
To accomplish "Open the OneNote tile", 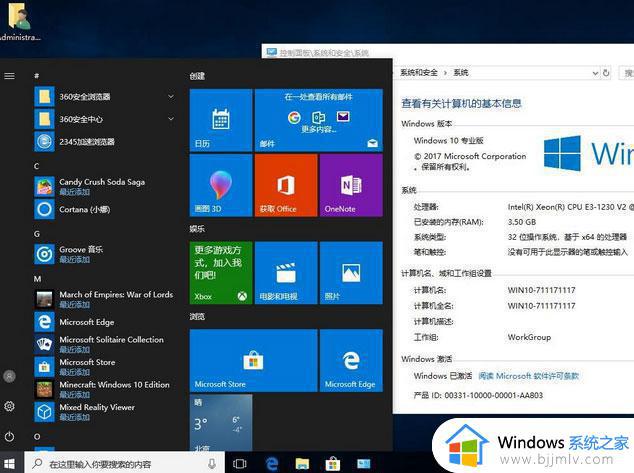I will tap(351, 185).
